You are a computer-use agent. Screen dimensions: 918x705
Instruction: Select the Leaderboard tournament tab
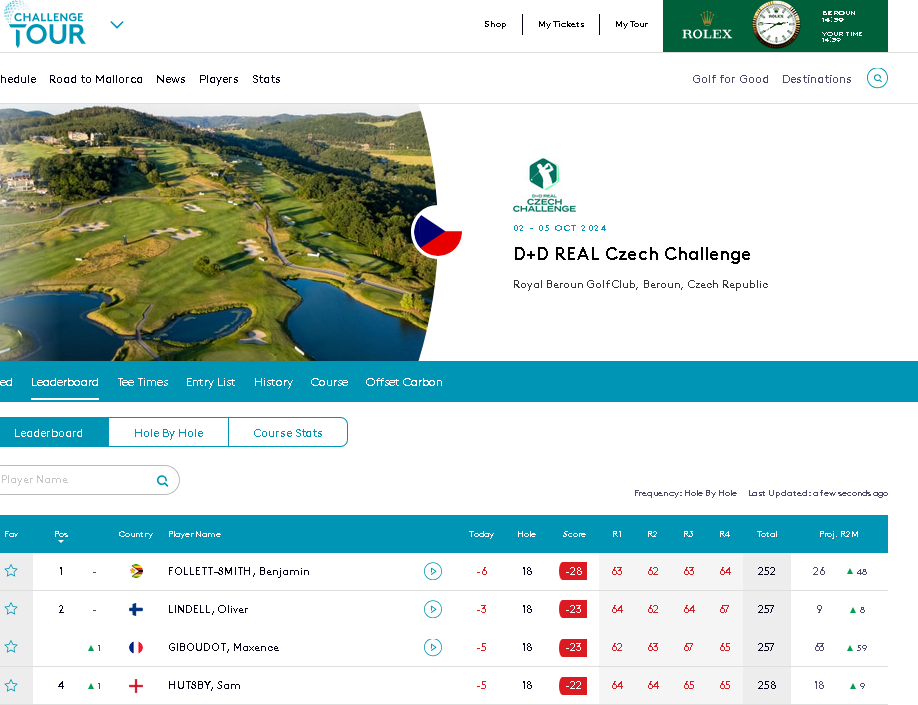point(64,382)
